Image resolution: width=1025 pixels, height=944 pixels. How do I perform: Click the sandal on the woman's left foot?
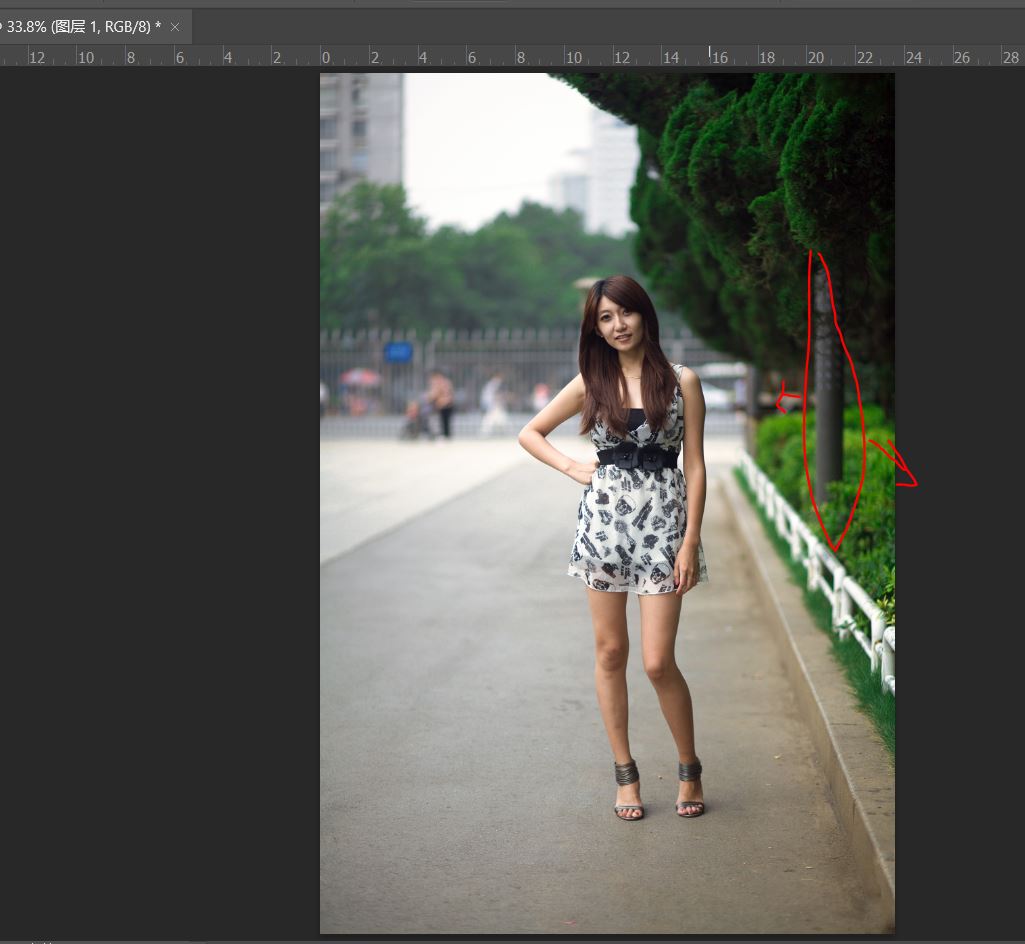(x=690, y=790)
